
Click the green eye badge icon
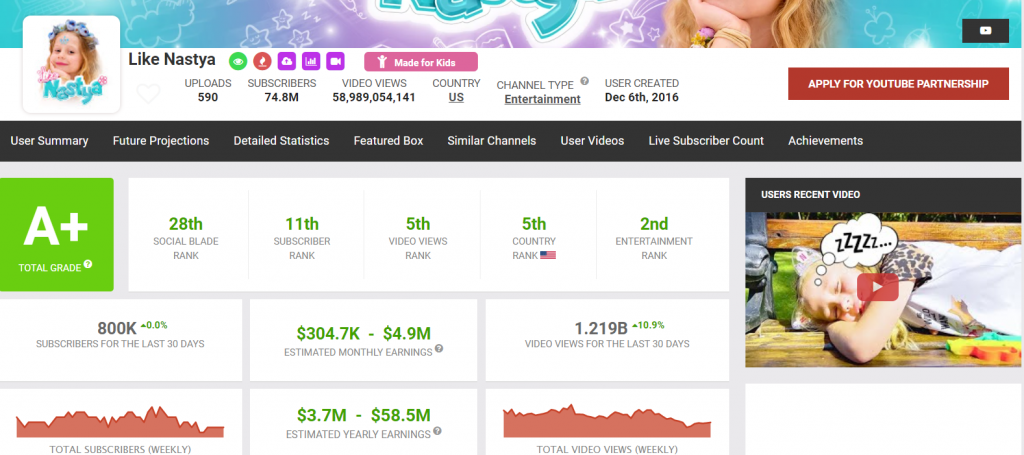tap(238, 61)
